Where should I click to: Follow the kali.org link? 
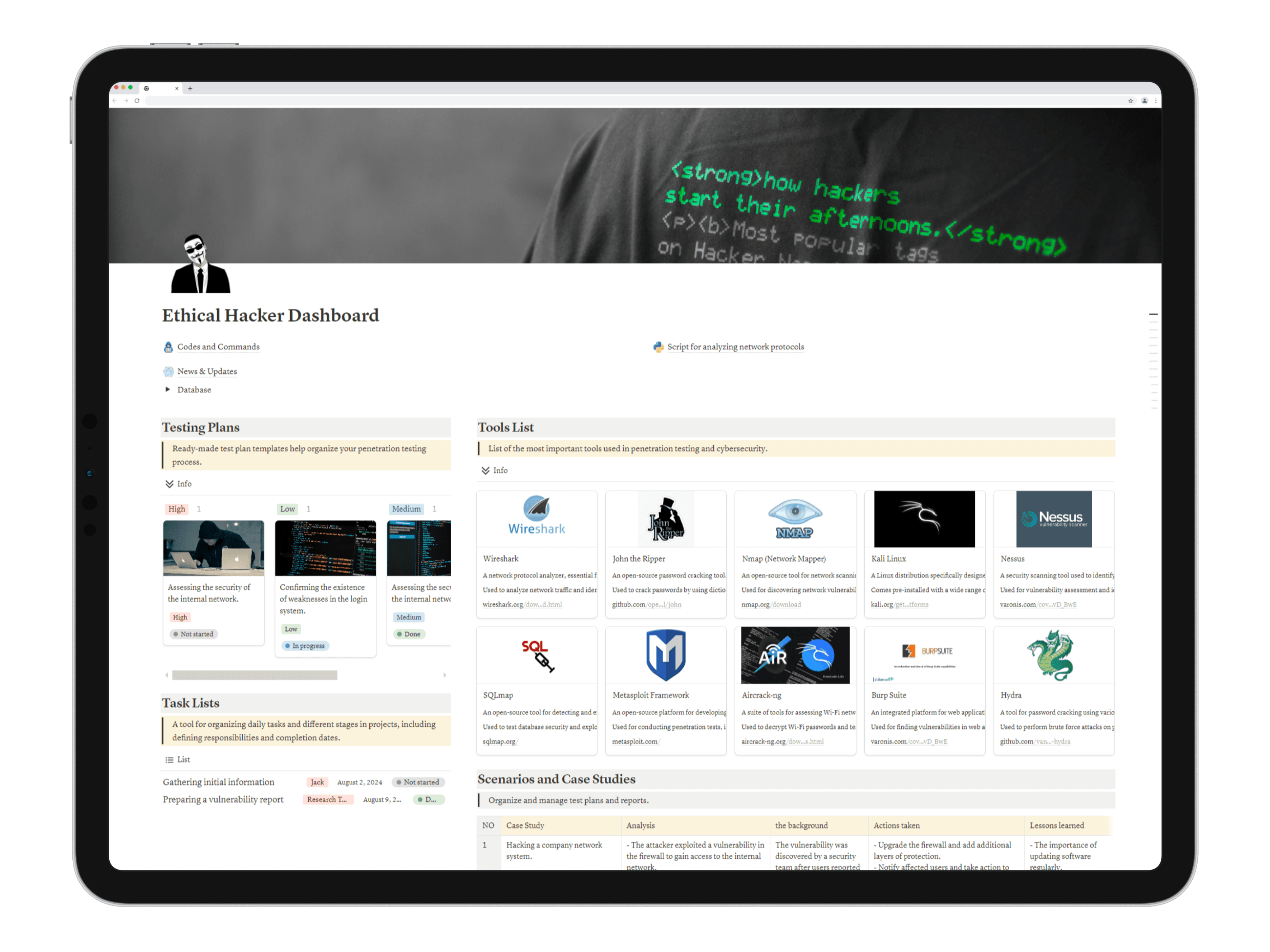899,604
